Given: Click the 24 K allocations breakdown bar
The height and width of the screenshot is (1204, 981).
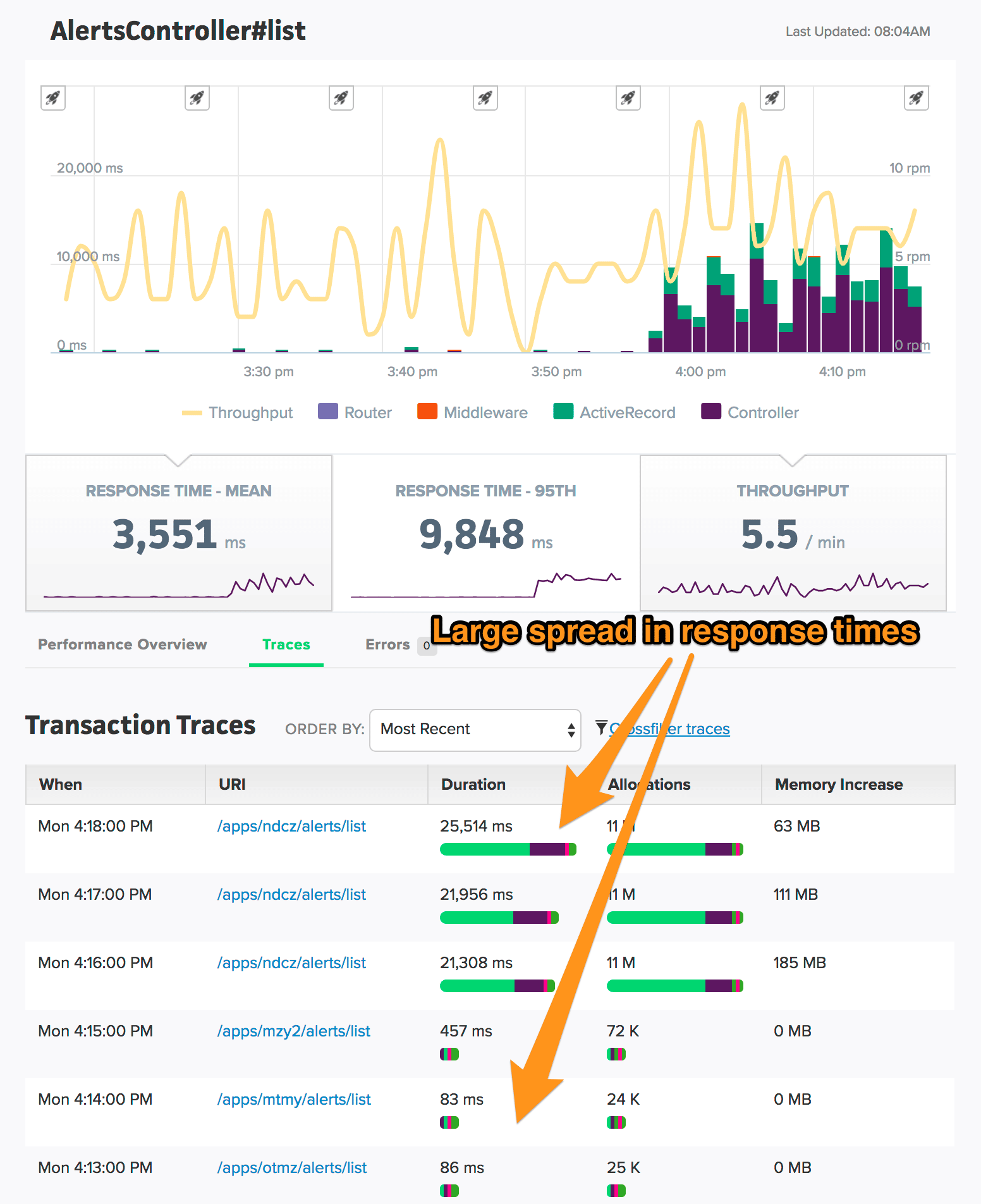Looking at the screenshot, I should pyautogui.click(x=616, y=1122).
